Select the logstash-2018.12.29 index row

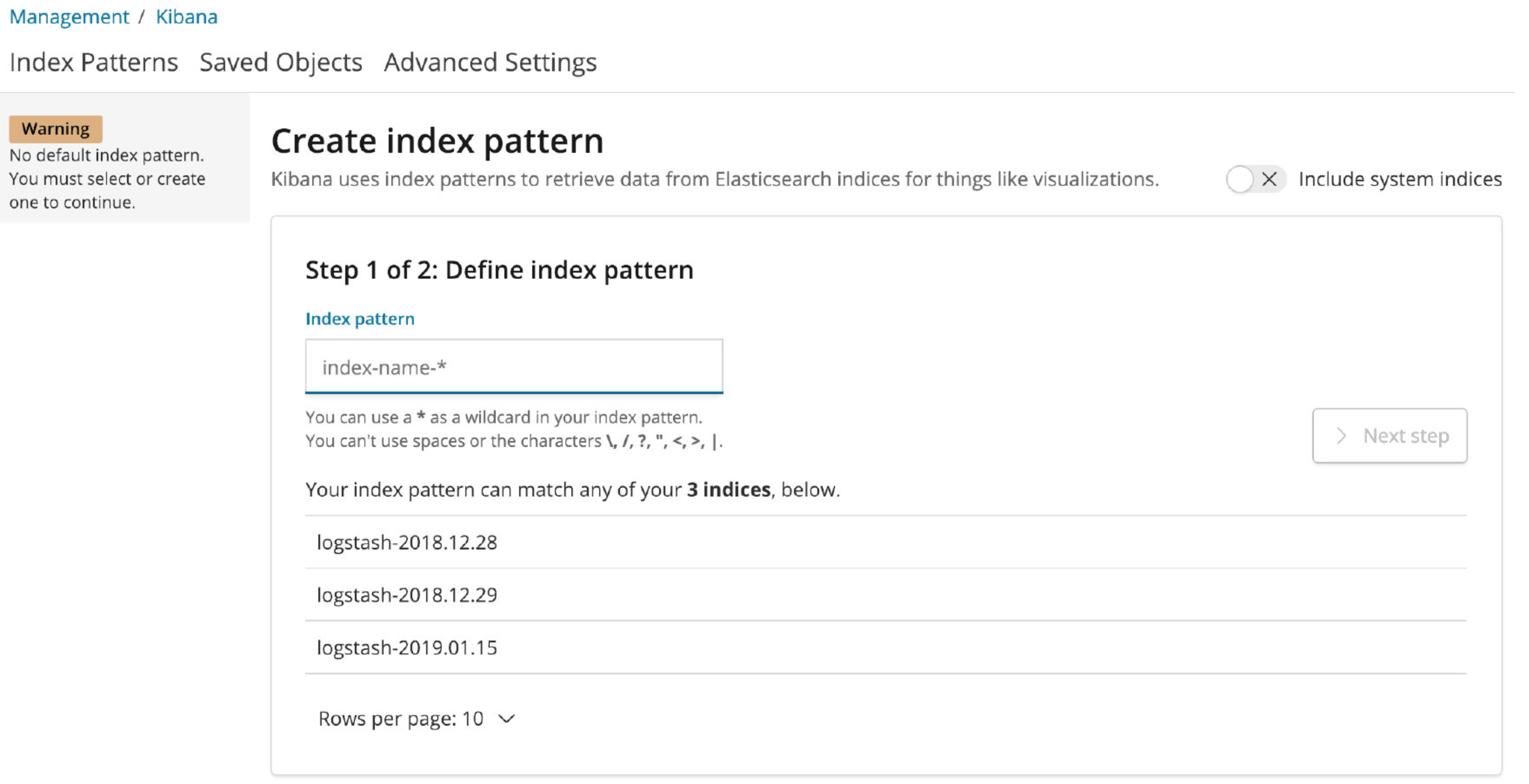tap(885, 595)
